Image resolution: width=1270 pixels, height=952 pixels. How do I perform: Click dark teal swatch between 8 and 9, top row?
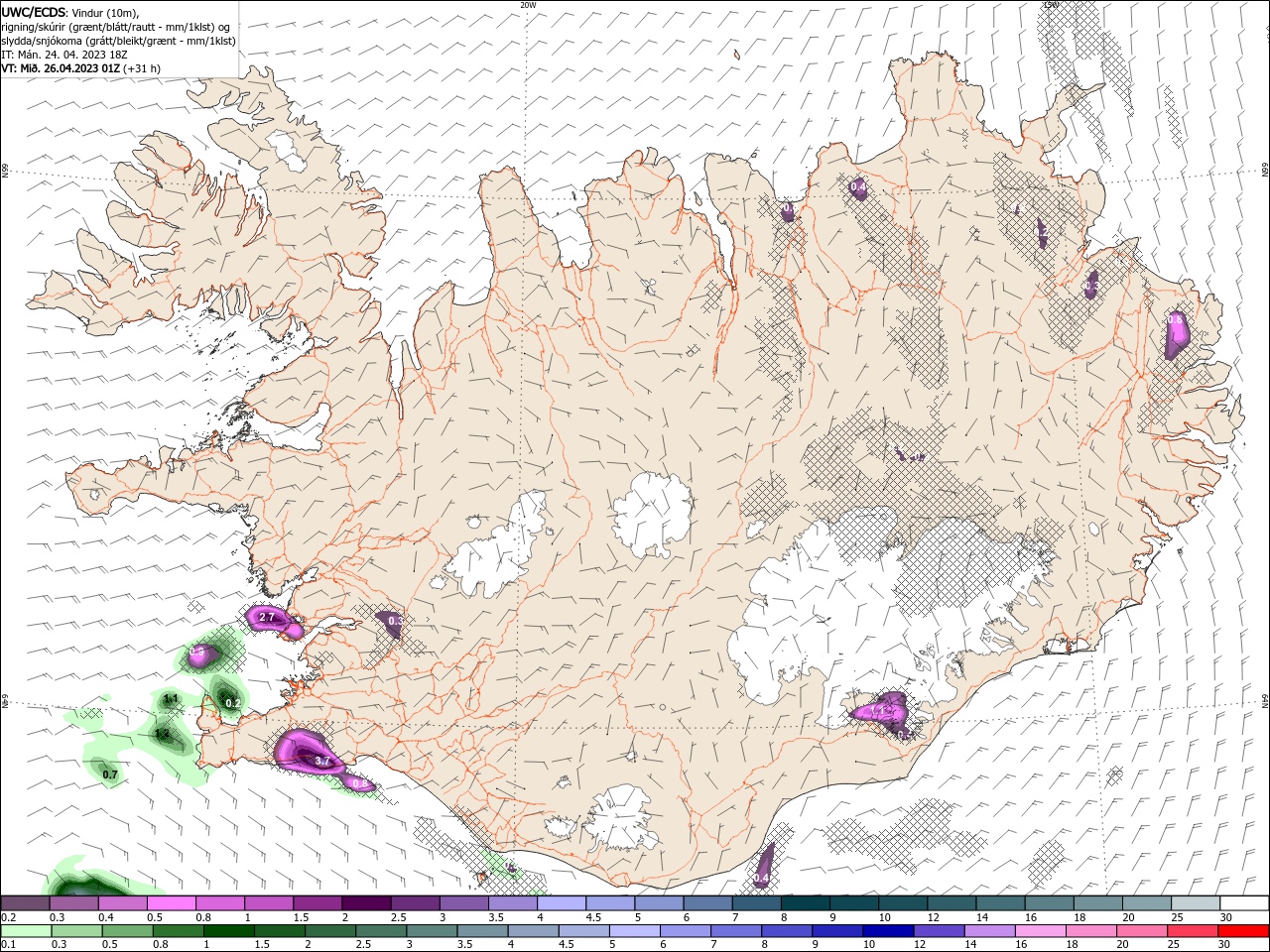tap(806, 903)
